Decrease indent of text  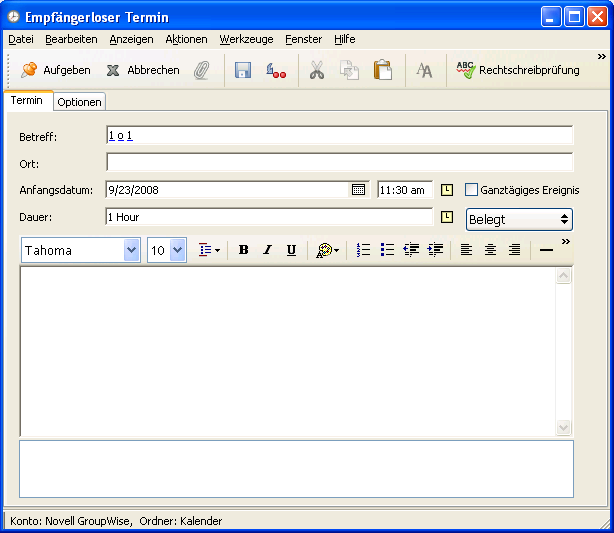click(411, 250)
